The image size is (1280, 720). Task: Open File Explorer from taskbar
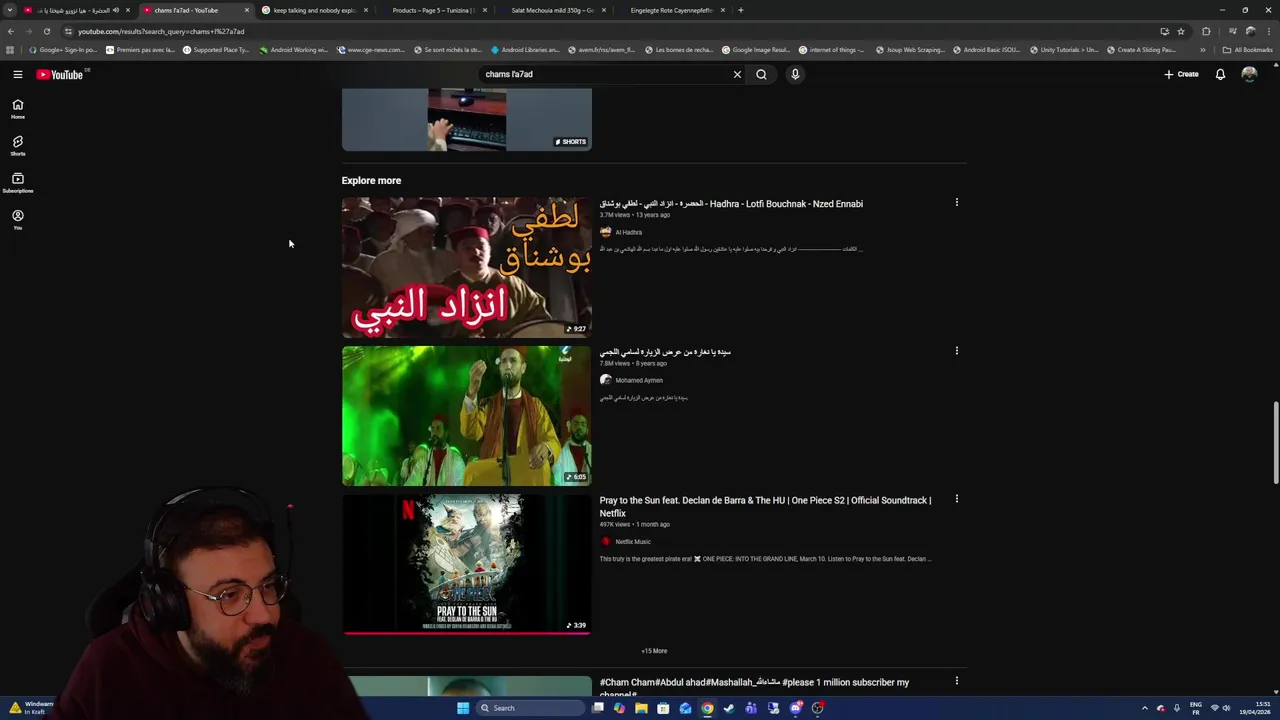click(641, 708)
